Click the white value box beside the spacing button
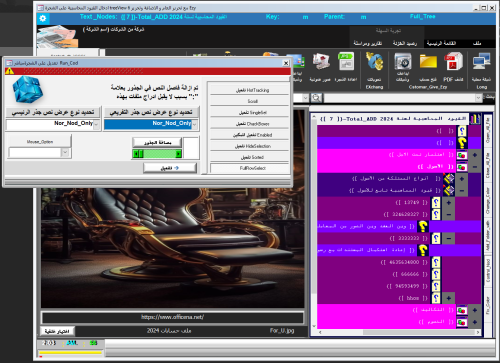 (x=191, y=147)
